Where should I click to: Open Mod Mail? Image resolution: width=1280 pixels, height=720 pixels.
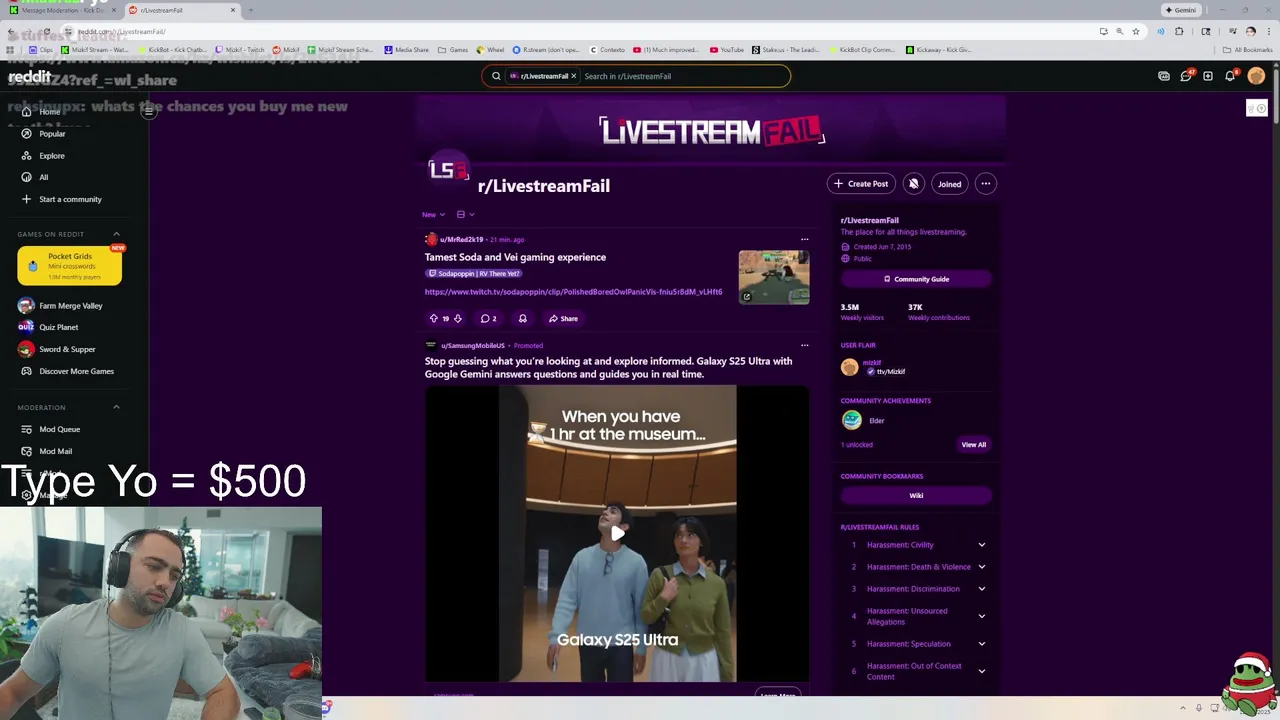pos(55,451)
